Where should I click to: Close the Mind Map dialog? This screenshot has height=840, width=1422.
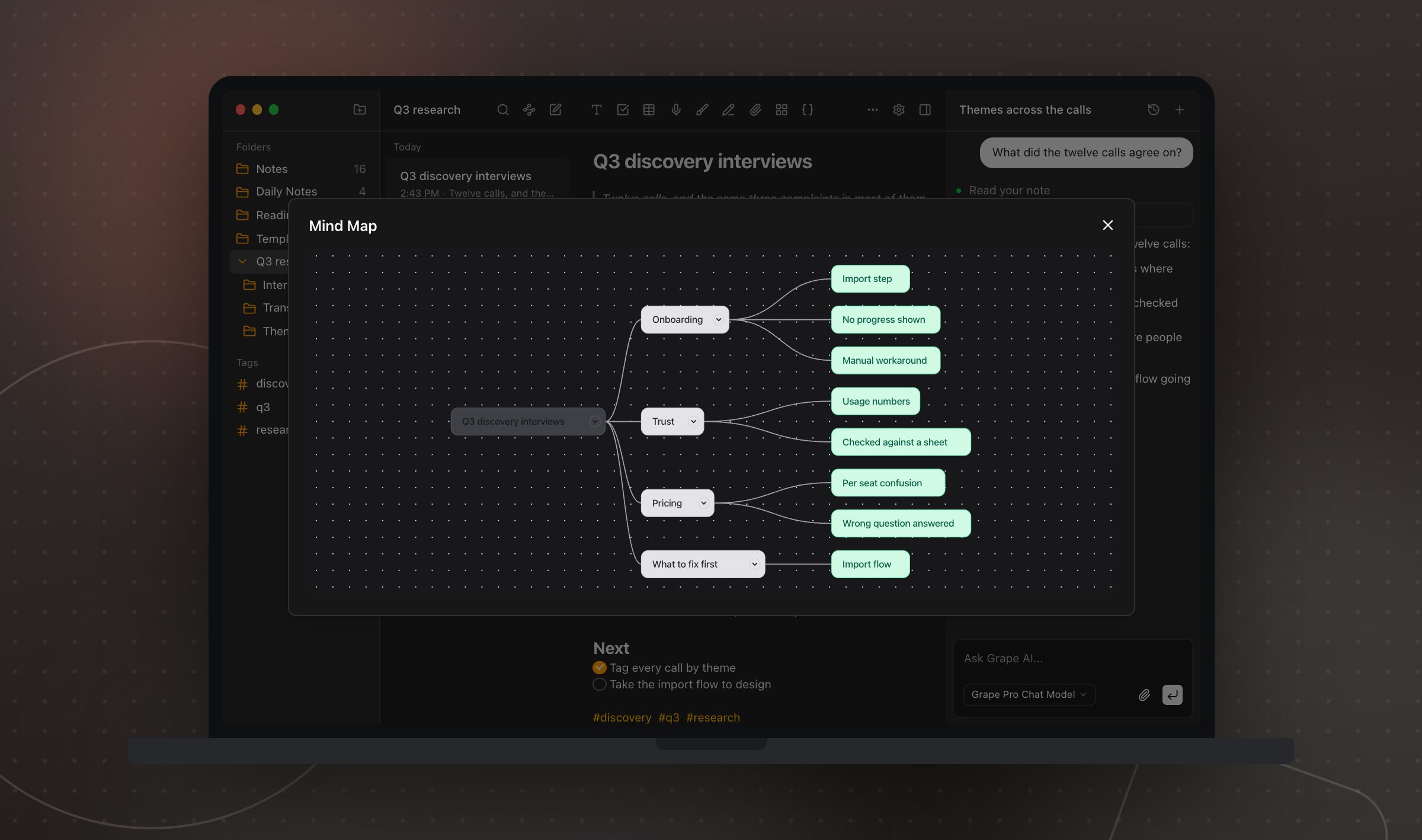(x=1107, y=225)
